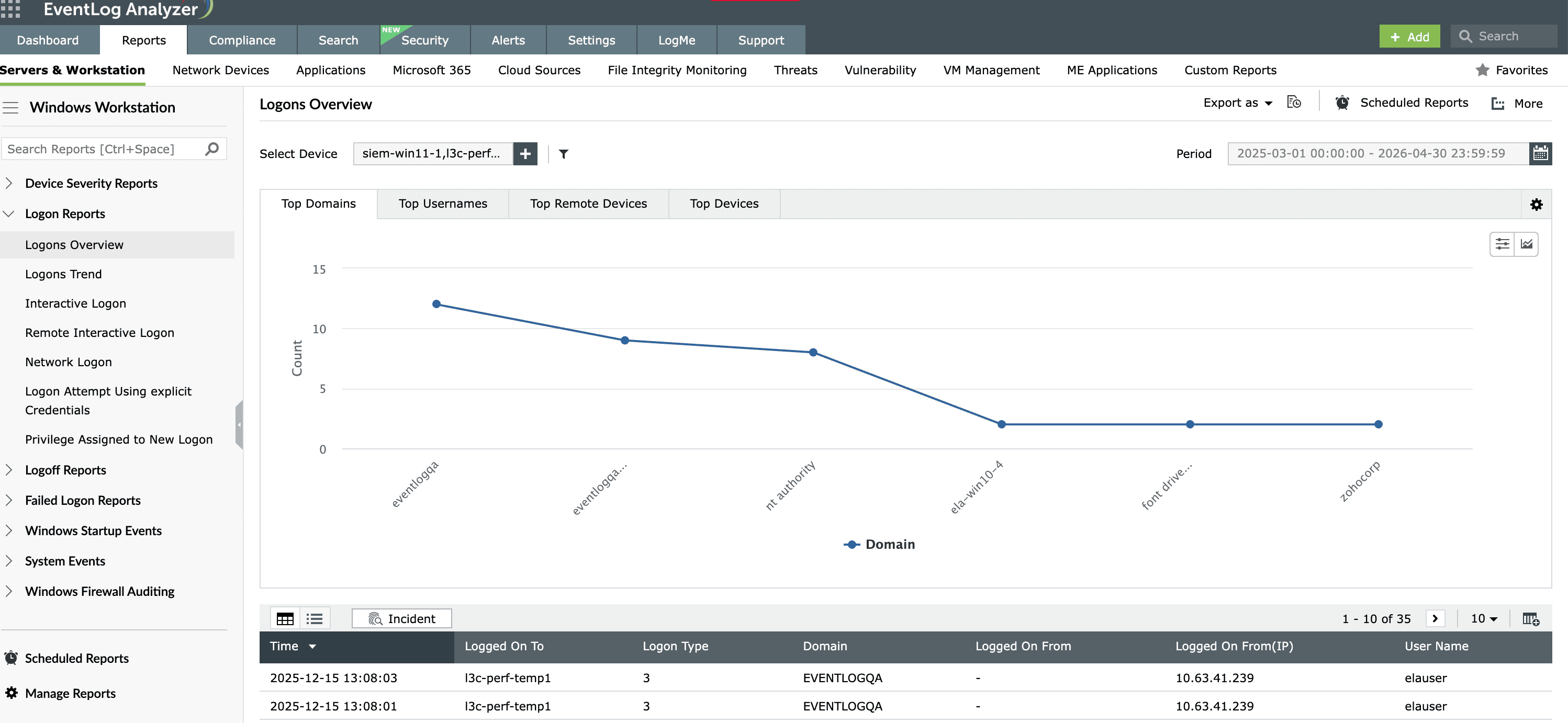Image resolution: width=1568 pixels, height=723 pixels.
Task: Open File Integrity Monitoring reports
Action: pos(677,70)
